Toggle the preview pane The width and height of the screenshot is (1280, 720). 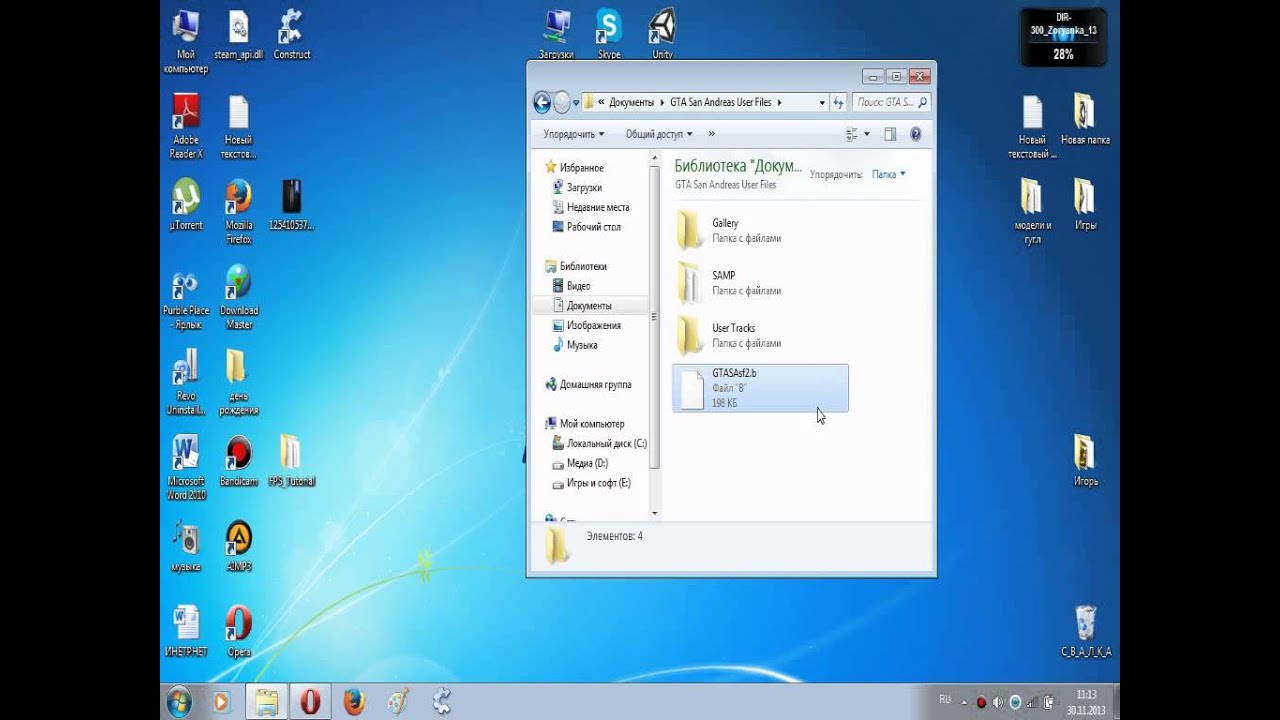(x=890, y=134)
